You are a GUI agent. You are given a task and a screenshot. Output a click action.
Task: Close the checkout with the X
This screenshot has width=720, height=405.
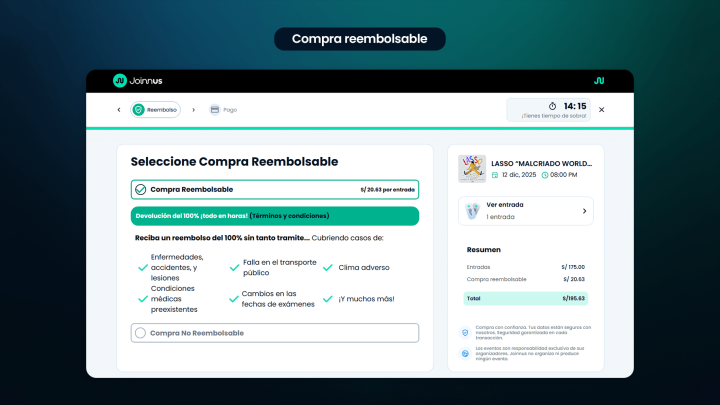[x=601, y=110]
